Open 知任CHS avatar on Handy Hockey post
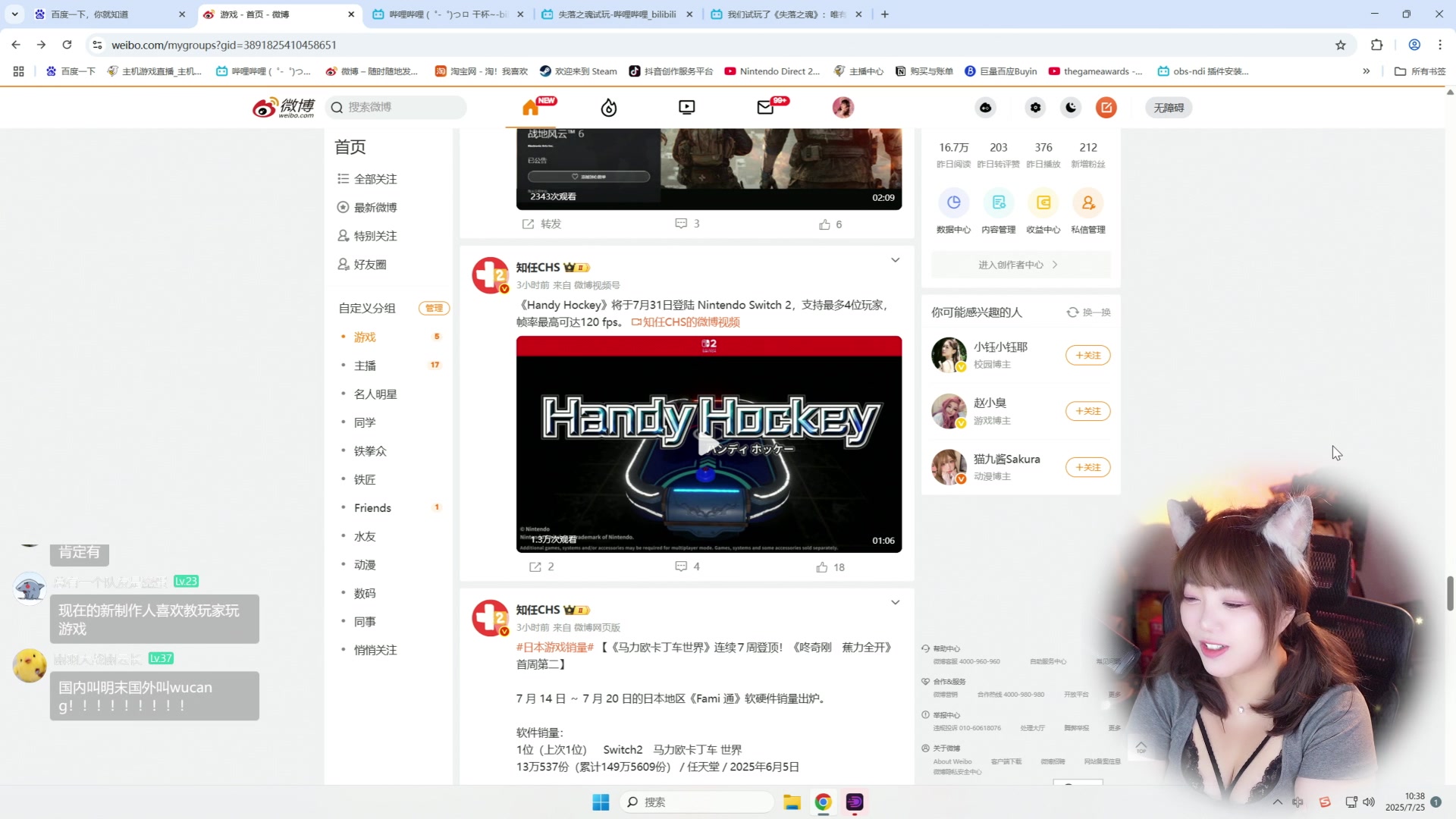The width and height of the screenshot is (1456, 819). pos(490,275)
